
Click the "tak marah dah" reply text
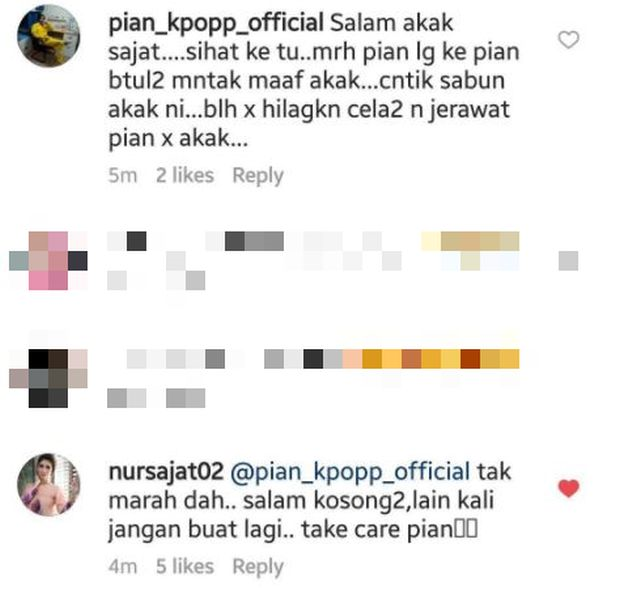click(x=310, y=501)
